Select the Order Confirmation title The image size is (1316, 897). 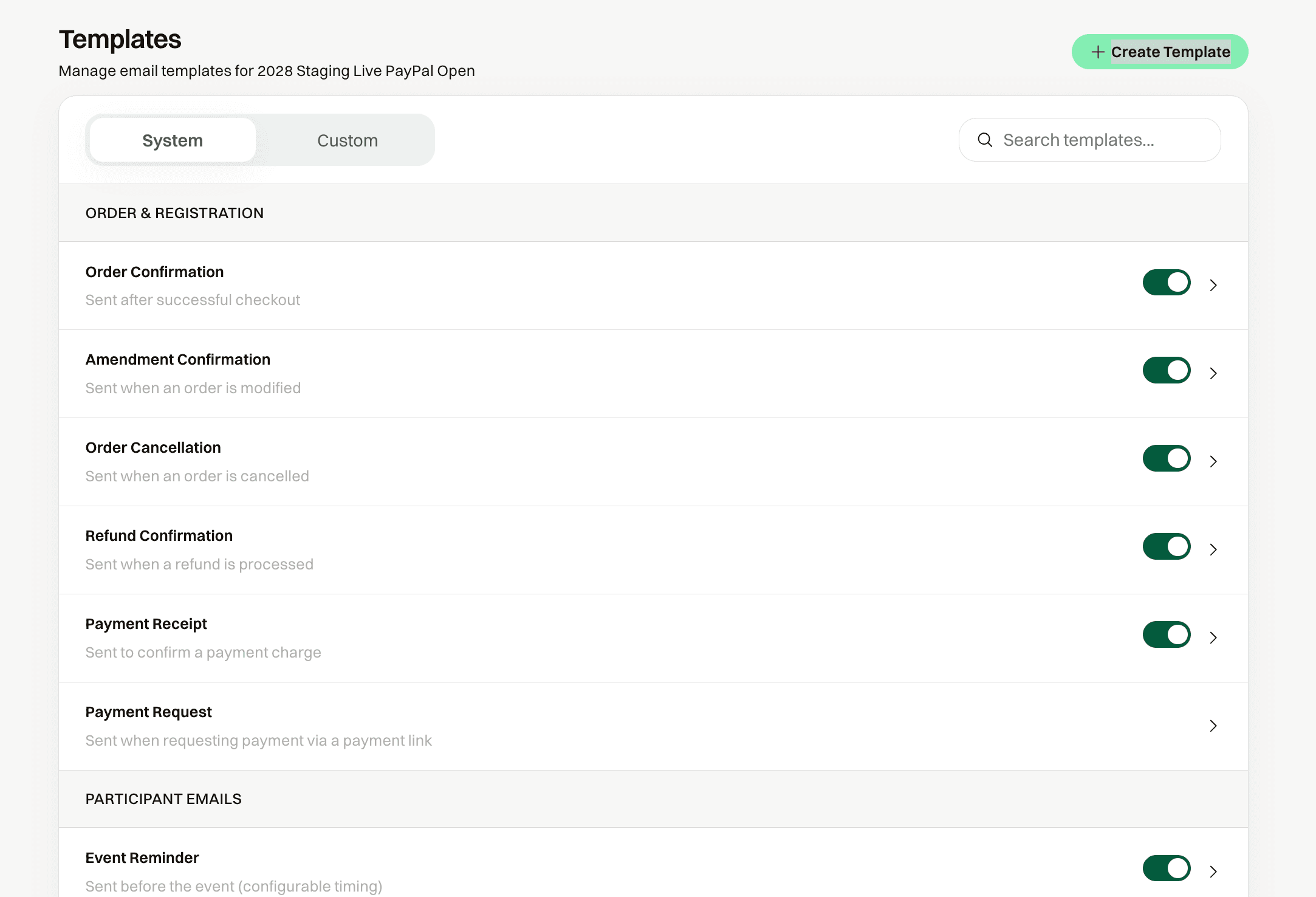pyautogui.click(x=154, y=272)
